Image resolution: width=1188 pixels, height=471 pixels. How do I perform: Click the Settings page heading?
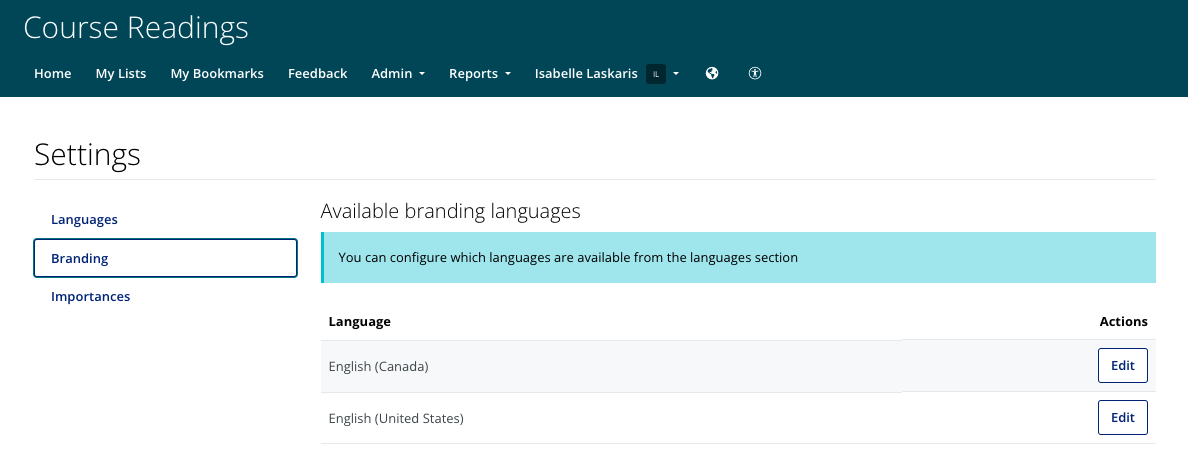pos(87,154)
